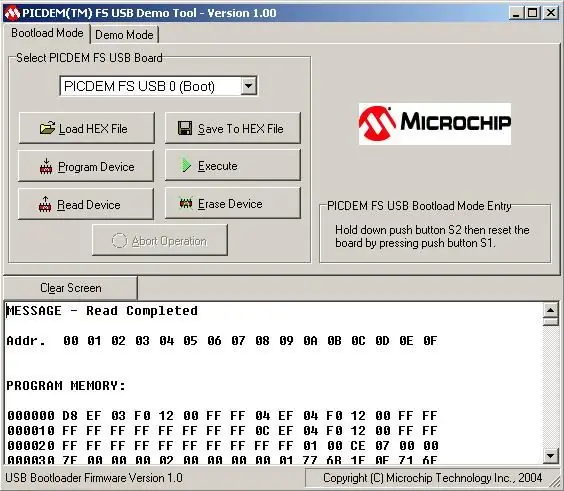
Task: Open the PICDEM FS USB board dropdown arrow
Action: click(x=248, y=86)
